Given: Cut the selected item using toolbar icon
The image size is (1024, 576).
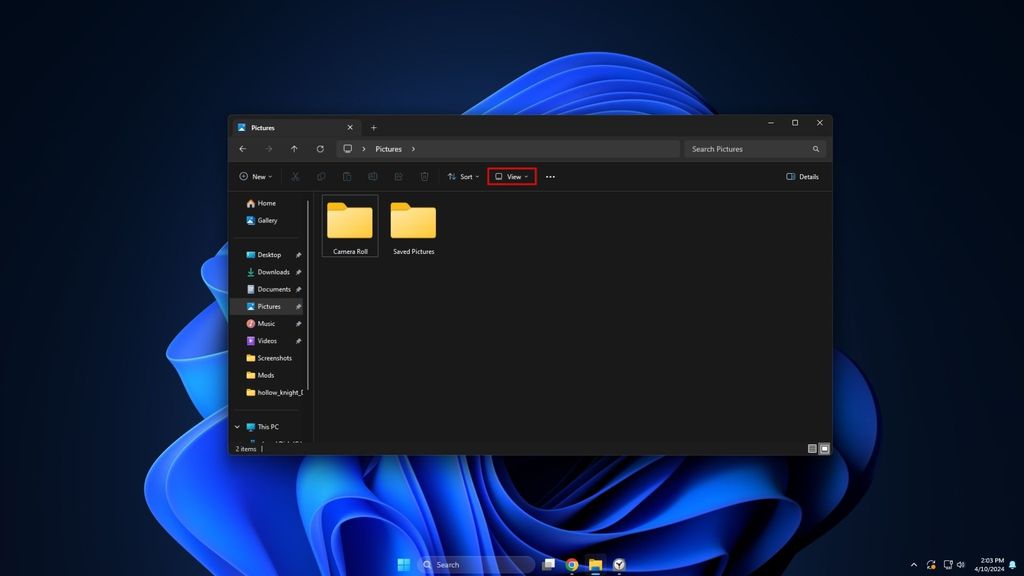Looking at the screenshot, I should pos(296,177).
